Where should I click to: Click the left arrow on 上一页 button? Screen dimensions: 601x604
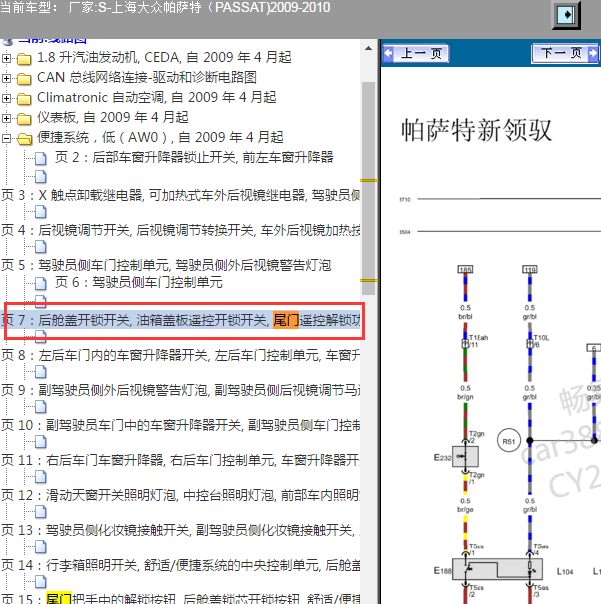[389, 53]
